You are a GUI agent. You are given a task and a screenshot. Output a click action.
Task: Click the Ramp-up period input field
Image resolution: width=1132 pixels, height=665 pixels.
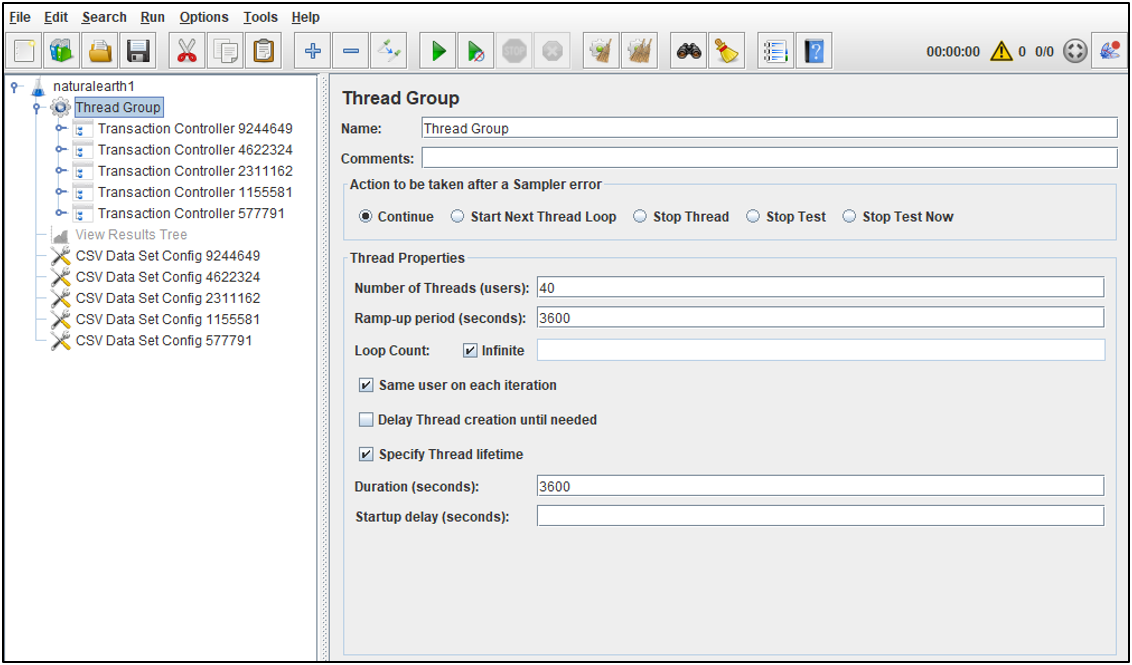[x=820, y=318]
